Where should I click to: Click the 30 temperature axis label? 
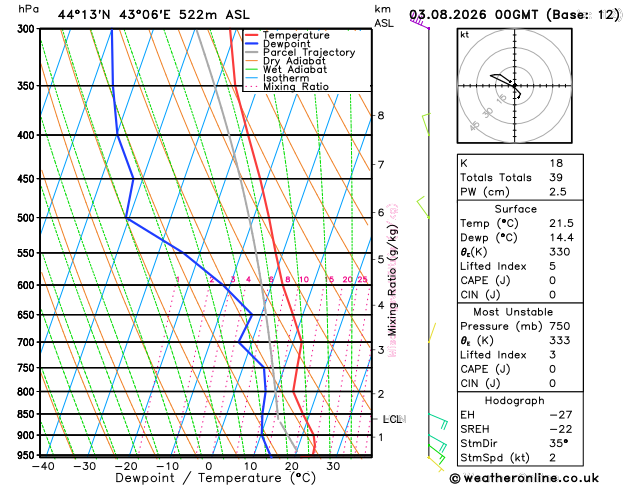pyautogui.click(x=333, y=466)
